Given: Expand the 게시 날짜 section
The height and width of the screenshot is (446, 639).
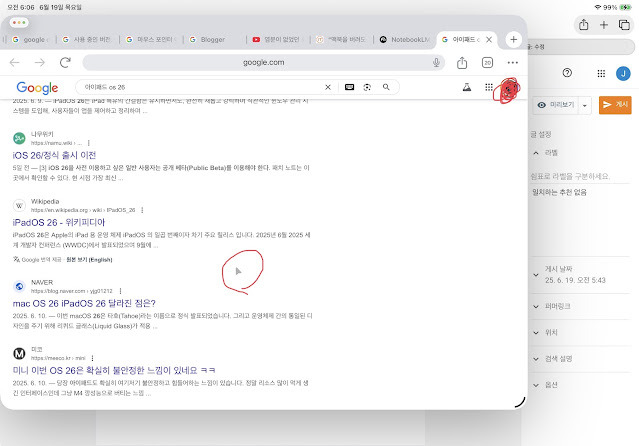Looking at the screenshot, I should tap(536, 275).
